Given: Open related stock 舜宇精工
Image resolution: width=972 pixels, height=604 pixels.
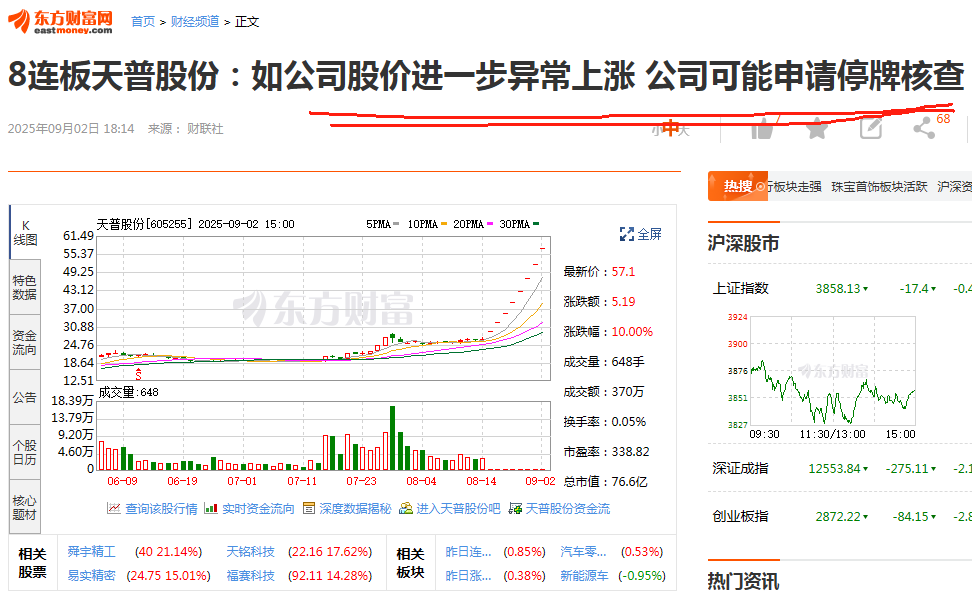Looking at the screenshot, I should (91, 551).
